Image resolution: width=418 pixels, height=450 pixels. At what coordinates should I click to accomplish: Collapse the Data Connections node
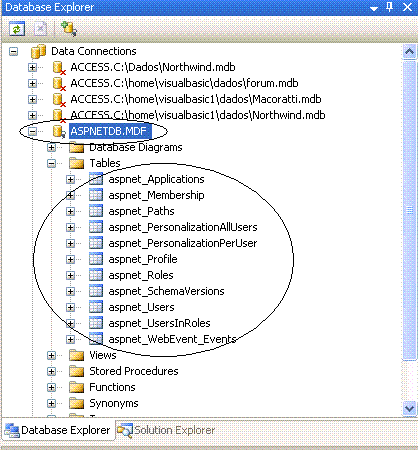coord(14,52)
